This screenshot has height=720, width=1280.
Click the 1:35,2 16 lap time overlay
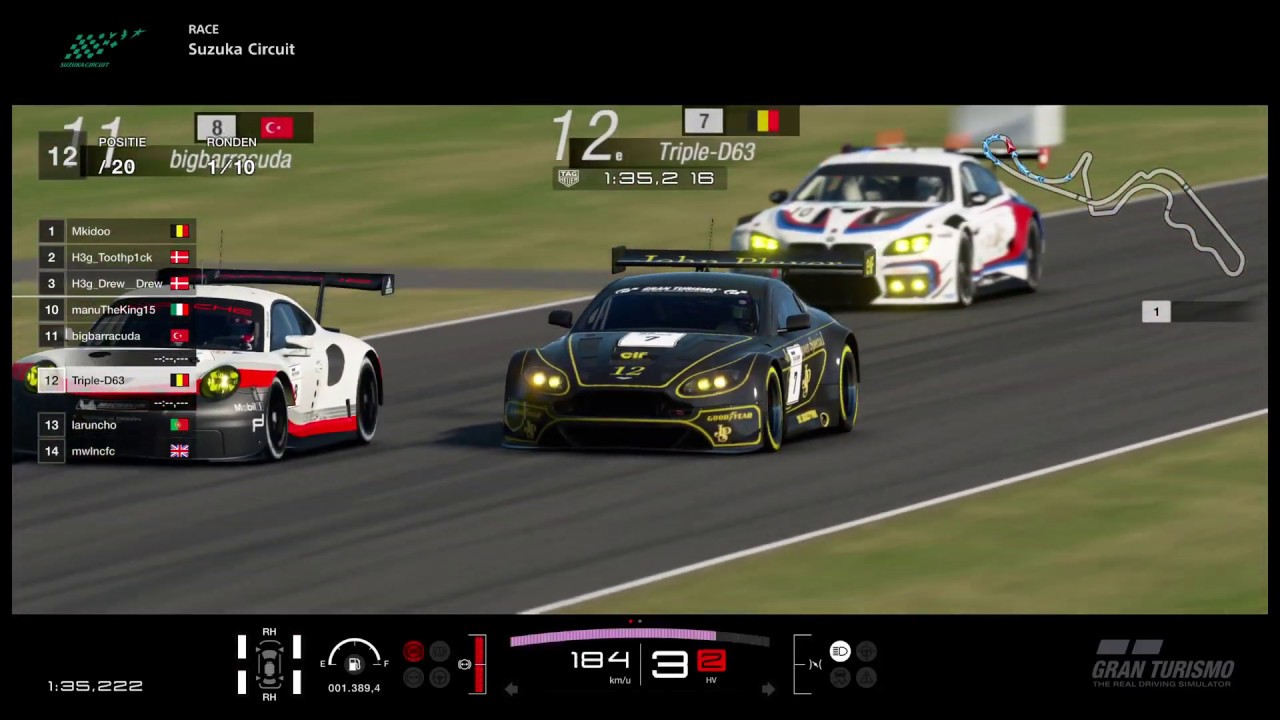659,178
